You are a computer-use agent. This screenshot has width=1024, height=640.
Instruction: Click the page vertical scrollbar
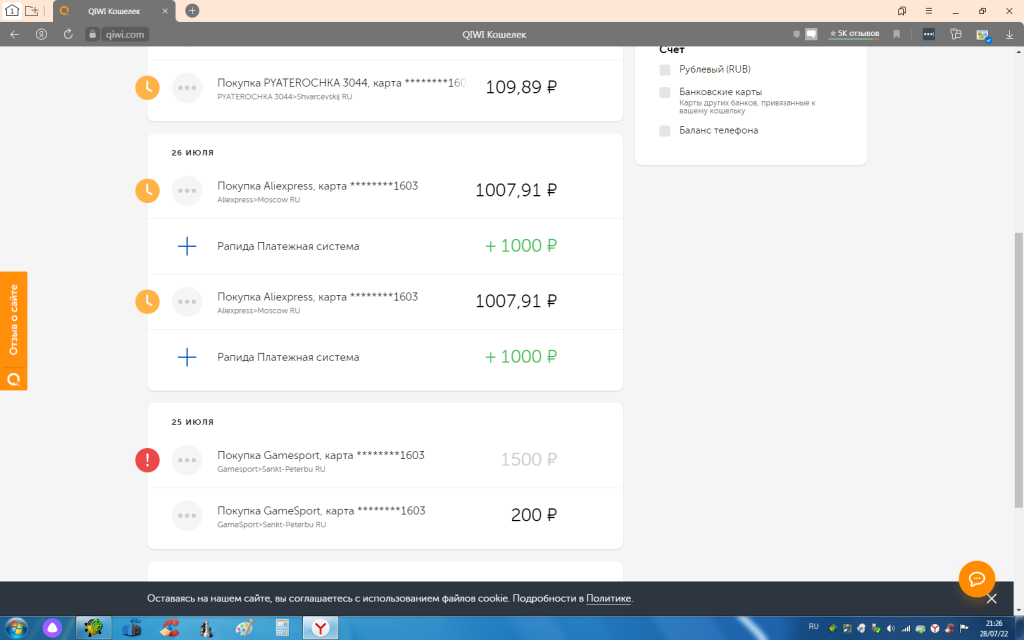pyautogui.click(x=1018, y=370)
